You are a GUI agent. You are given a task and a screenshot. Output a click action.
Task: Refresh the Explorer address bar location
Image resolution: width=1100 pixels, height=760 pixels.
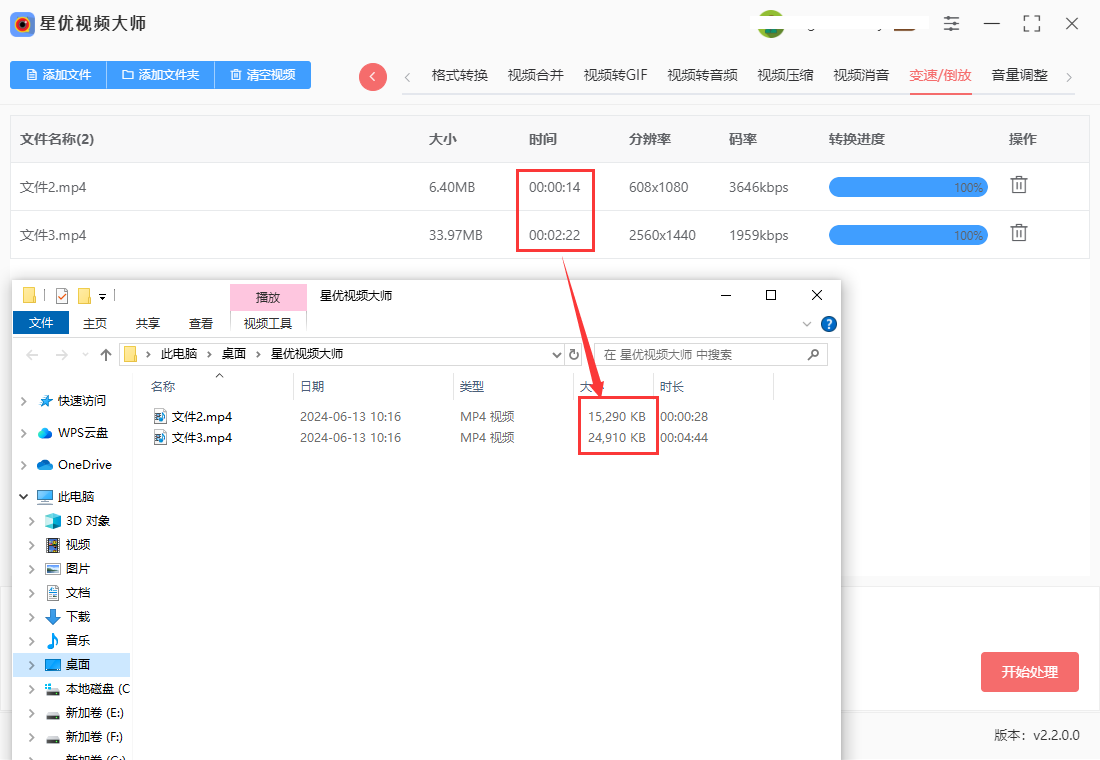[574, 354]
